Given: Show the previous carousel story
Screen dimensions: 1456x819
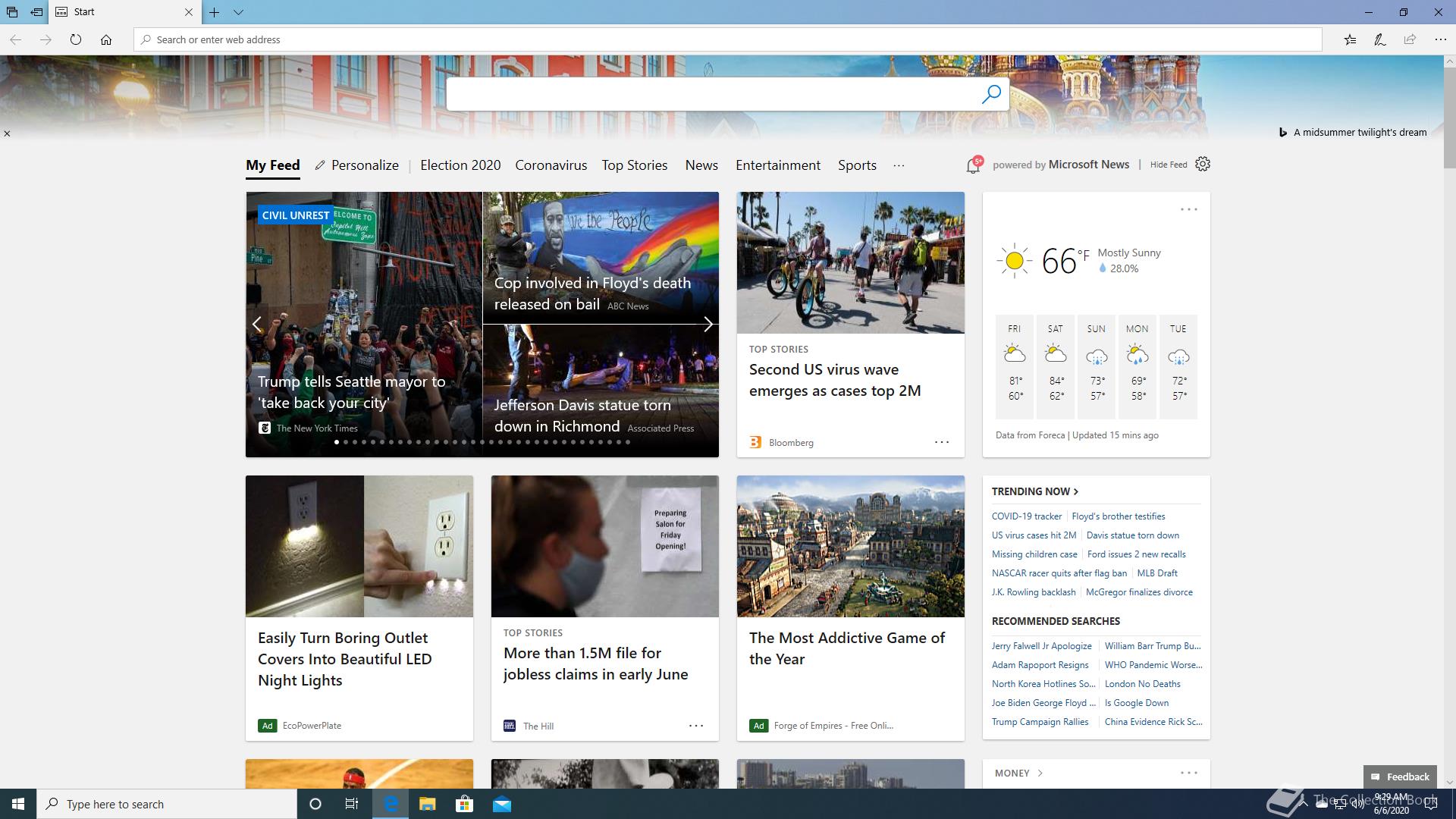Looking at the screenshot, I should click(x=257, y=325).
